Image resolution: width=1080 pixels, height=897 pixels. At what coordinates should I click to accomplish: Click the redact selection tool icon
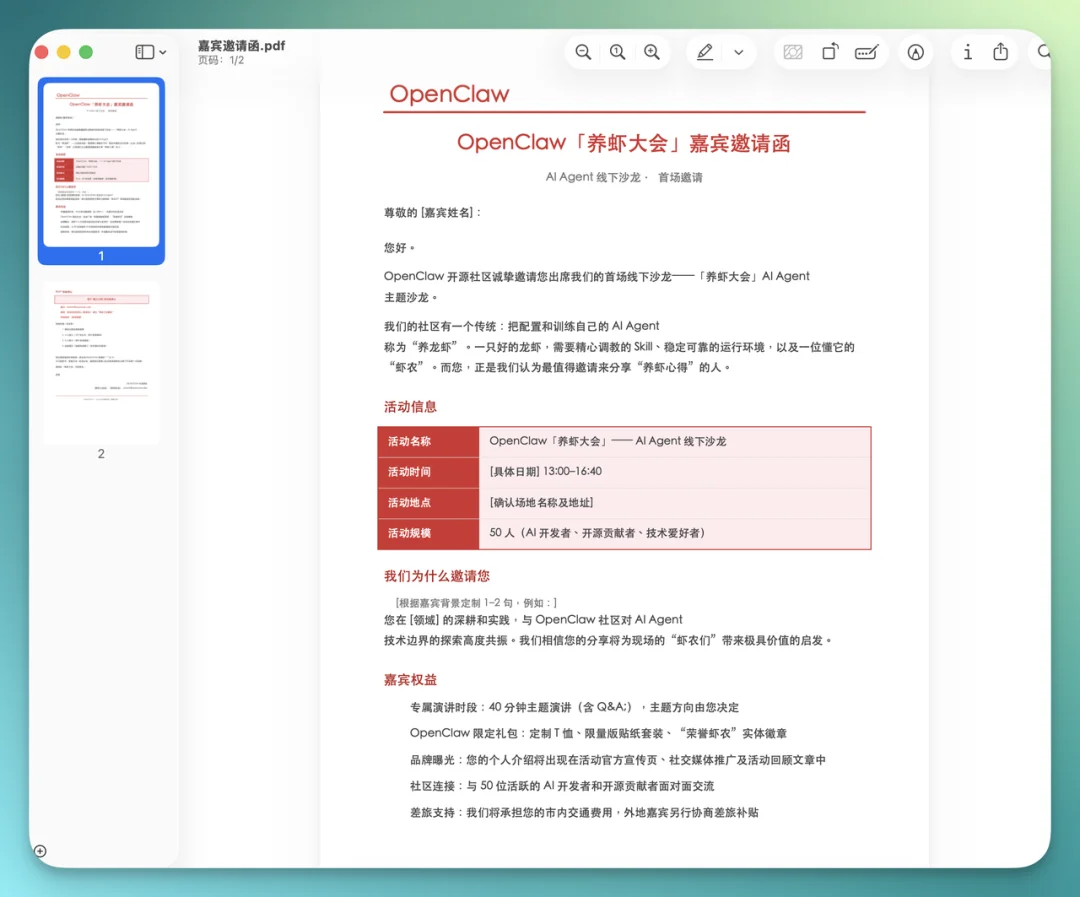pos(793,53)
